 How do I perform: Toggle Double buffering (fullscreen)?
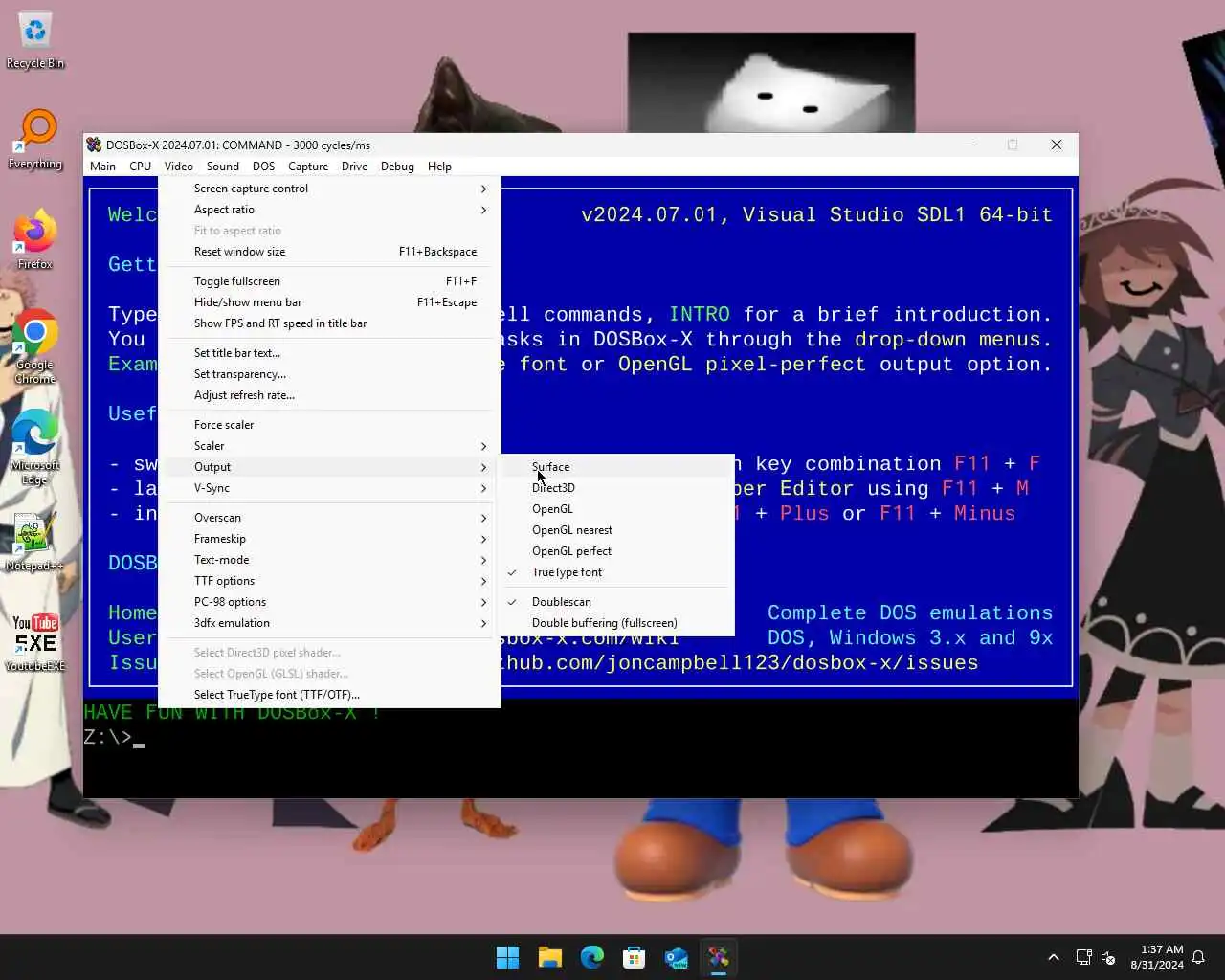(x=618, y=623)
